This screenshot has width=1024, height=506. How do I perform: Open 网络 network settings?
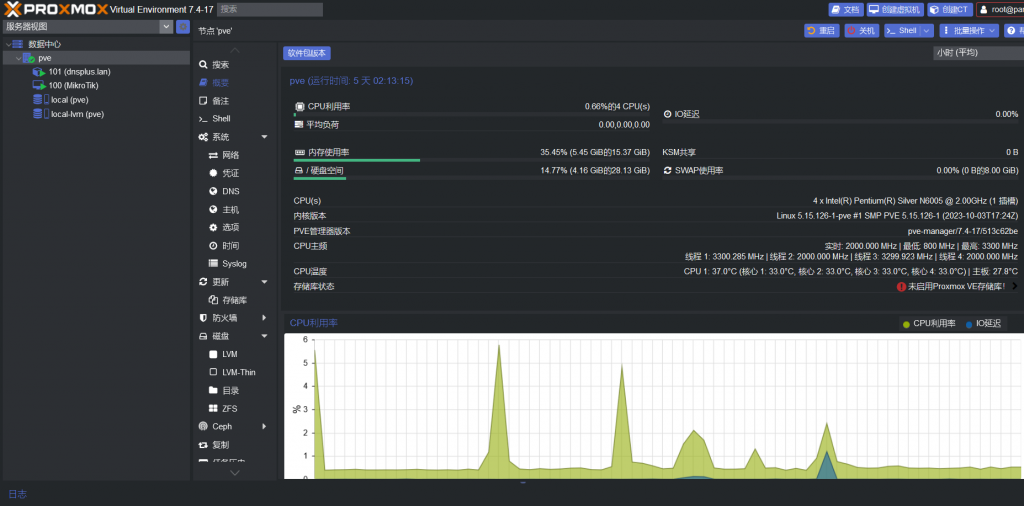point(231,155)
